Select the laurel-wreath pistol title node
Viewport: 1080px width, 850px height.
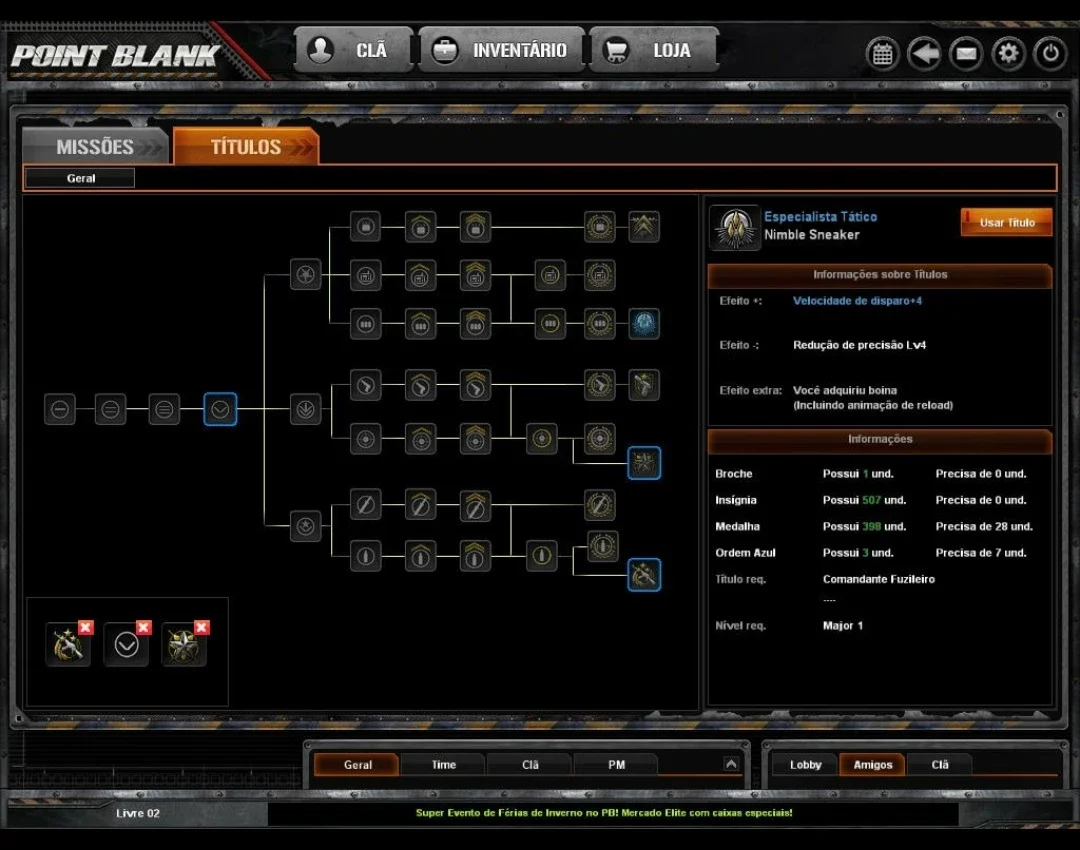tap(600, 385)
